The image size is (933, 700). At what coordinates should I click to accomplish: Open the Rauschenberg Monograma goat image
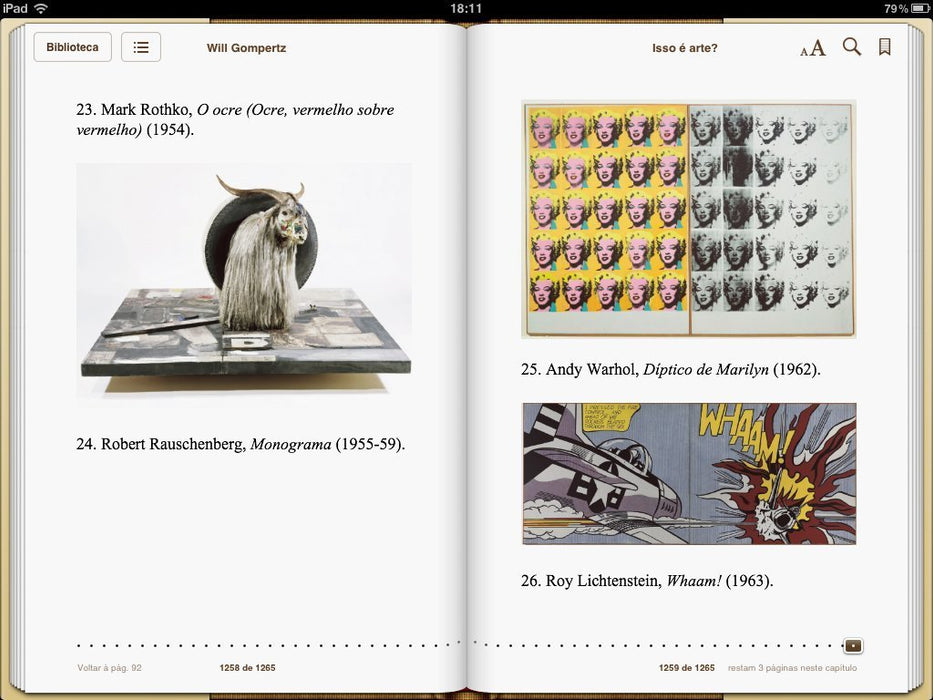244,281
